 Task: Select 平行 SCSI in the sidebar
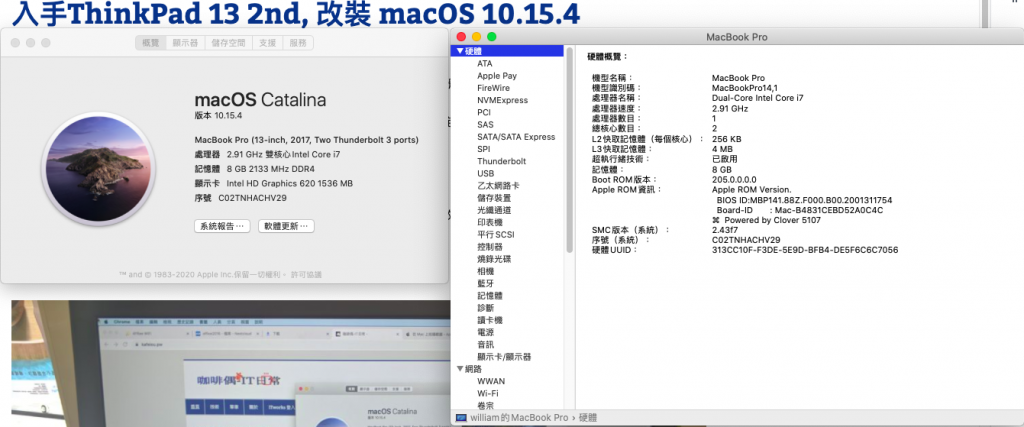coord(496,234)
